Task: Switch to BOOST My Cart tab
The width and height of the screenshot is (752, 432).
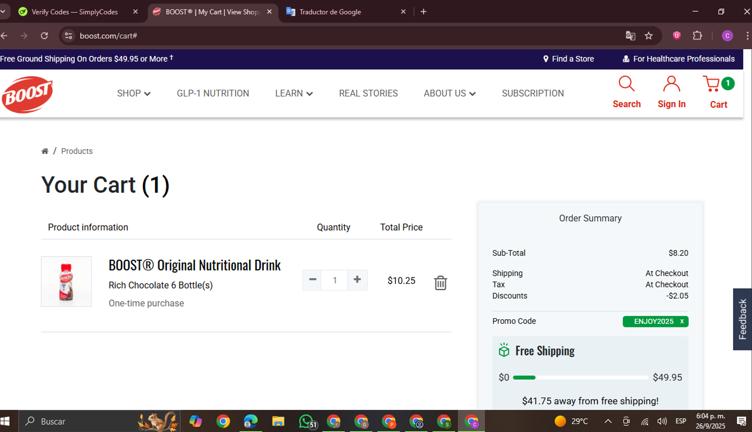Action: 211,12
